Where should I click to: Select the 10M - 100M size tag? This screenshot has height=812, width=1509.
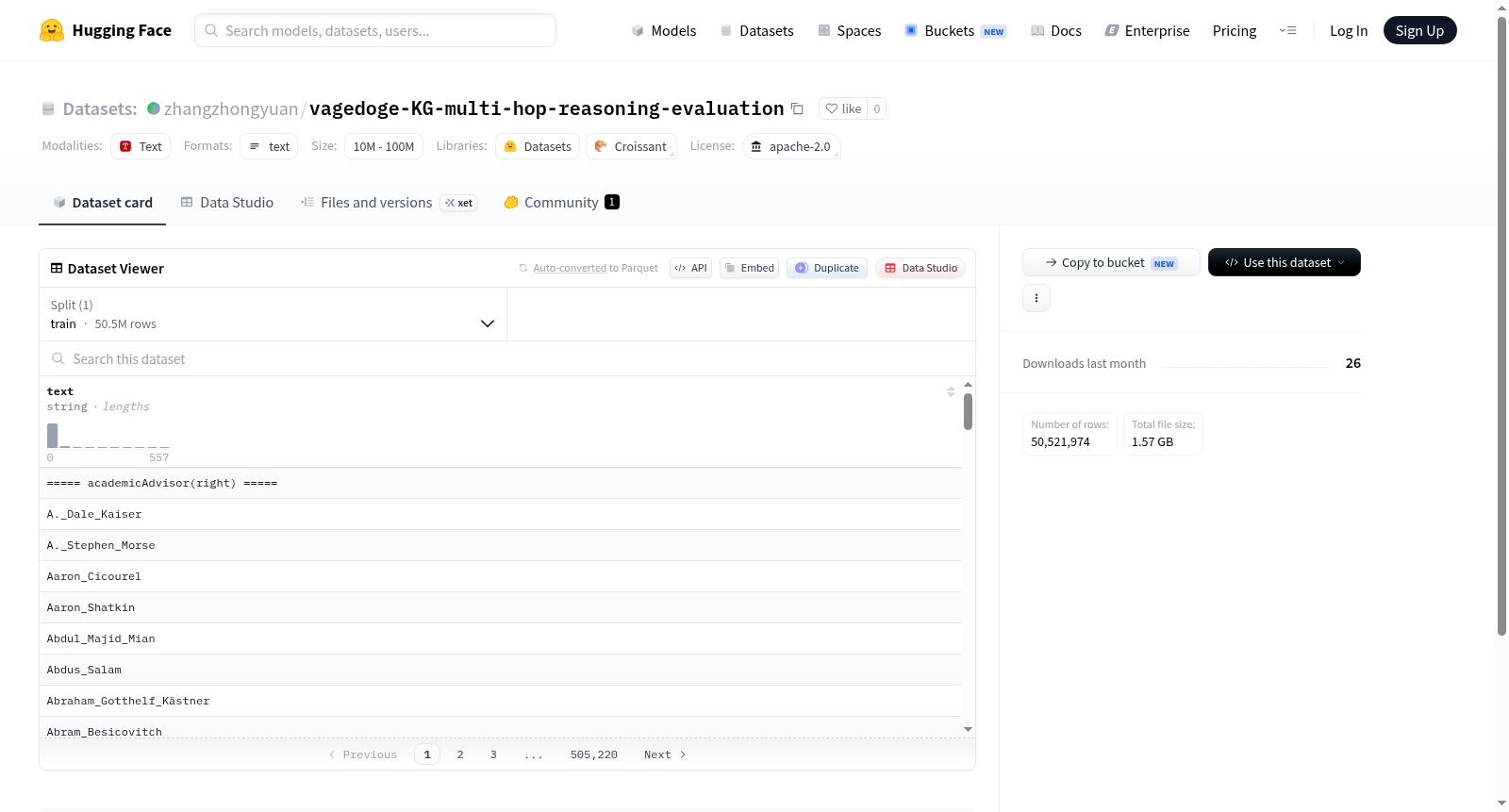tap(383, 146)
